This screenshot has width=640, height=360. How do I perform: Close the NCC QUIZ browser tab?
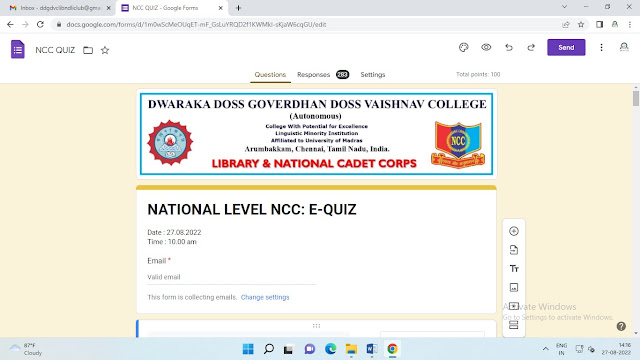coord(221,8)
